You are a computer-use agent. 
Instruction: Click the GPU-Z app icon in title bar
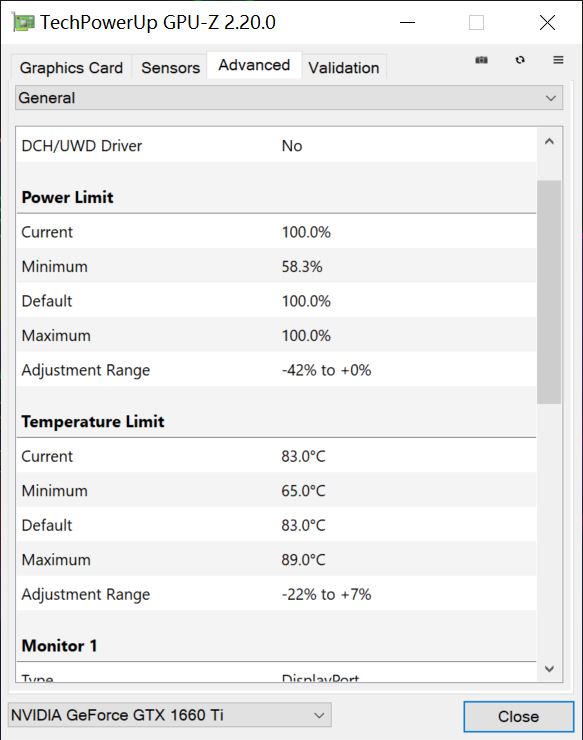[23, 22]
